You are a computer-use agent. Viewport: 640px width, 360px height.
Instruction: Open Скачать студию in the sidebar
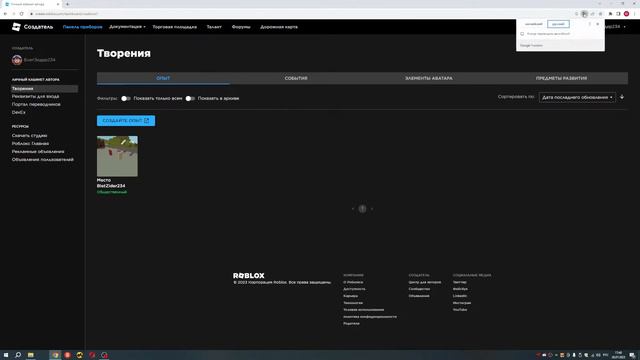pyautogui.click(x=29, y=136)
